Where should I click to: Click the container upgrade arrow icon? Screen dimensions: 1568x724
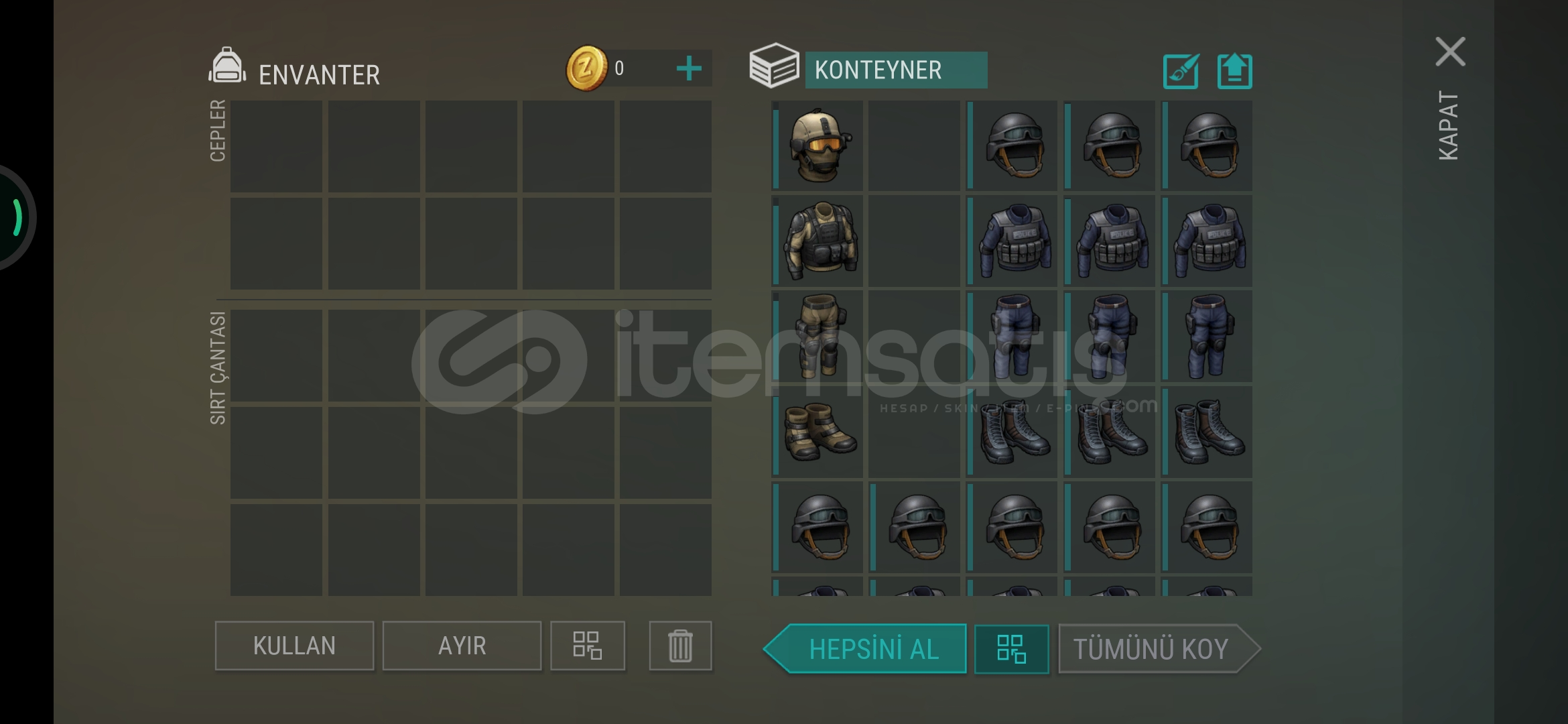pyautogui.click(x=1234, y=71)
